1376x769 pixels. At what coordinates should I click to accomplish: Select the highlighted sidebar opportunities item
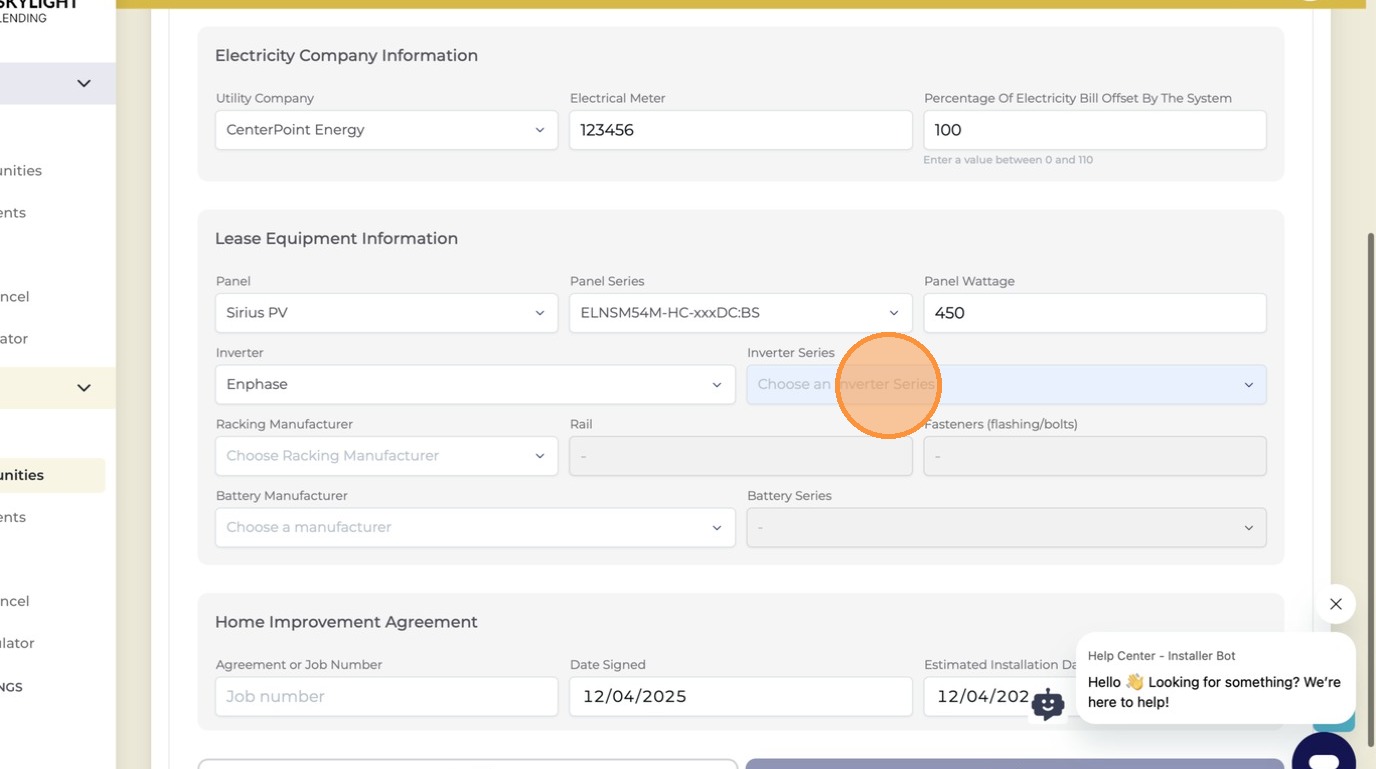[52, 475]
